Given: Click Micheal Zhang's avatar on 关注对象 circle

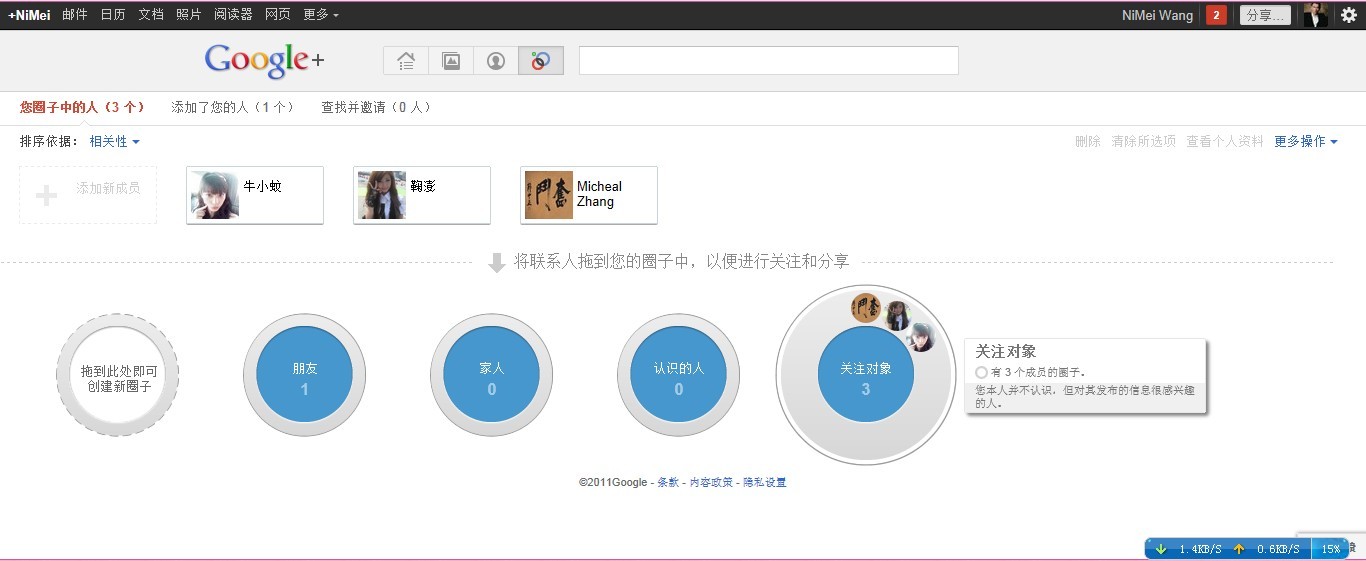Looking at the screenshot, I should (x=866, y=308).
